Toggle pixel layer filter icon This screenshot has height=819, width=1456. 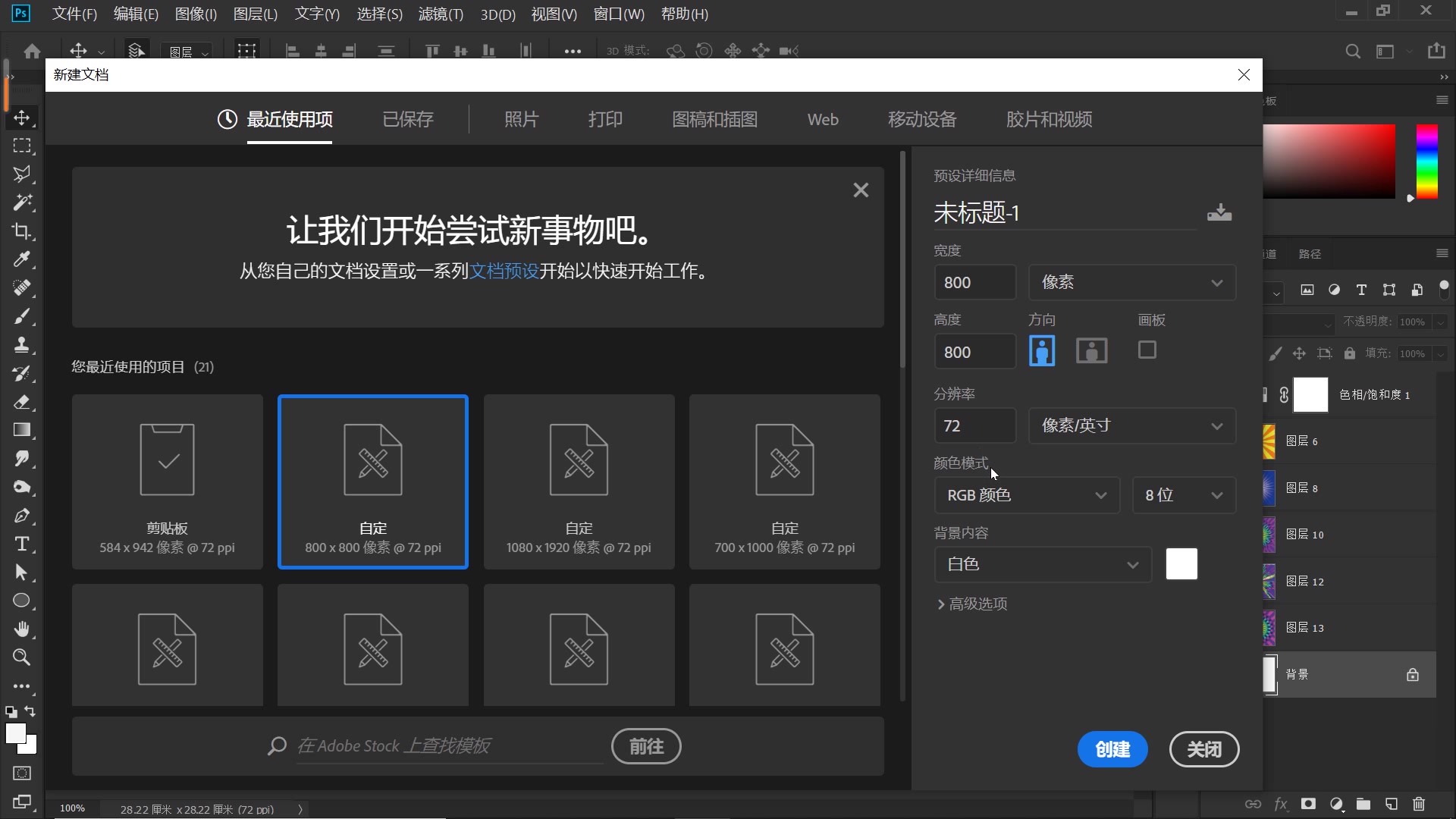[1307, 290]
